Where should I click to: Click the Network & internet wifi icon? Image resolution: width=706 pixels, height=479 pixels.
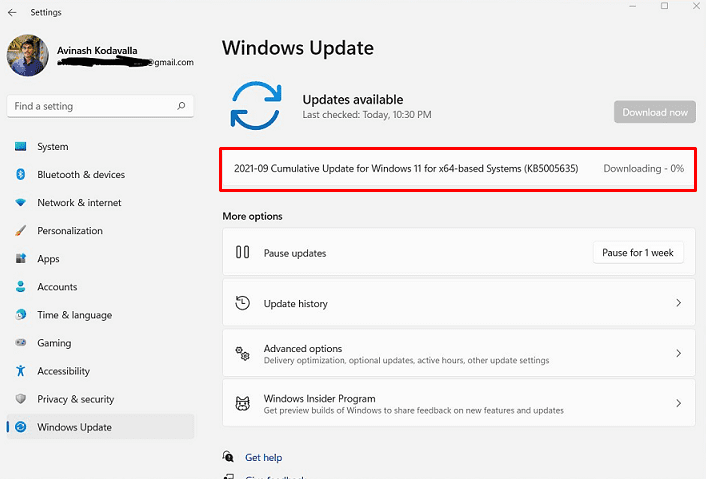click(20, 203)
